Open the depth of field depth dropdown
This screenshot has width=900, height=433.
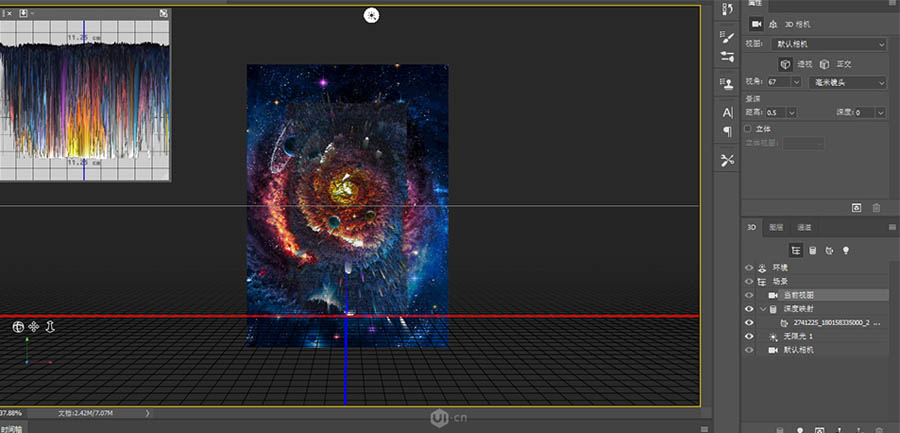click(x=881, y=113)
